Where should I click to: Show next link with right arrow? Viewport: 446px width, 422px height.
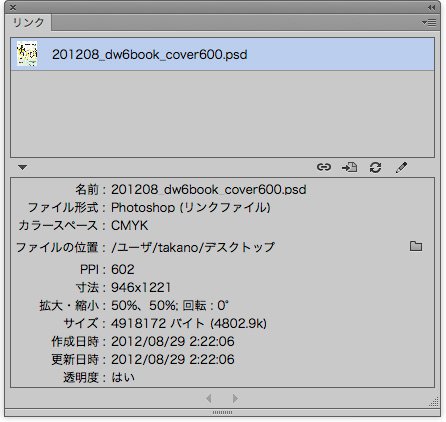(x=235, y=398)
